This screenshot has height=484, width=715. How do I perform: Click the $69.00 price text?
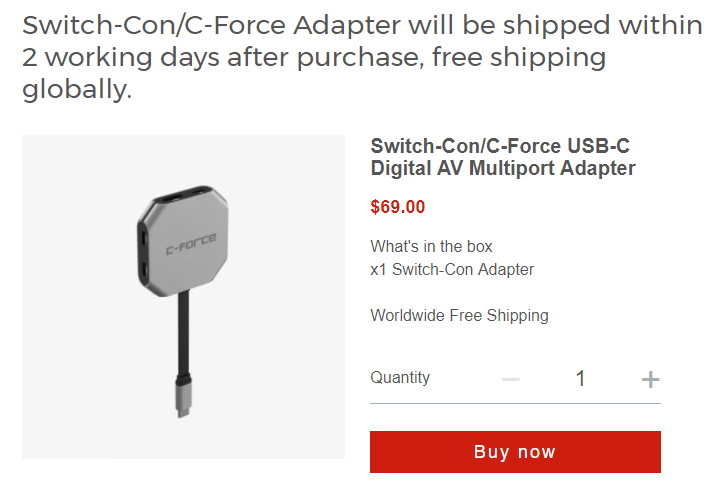398,207
